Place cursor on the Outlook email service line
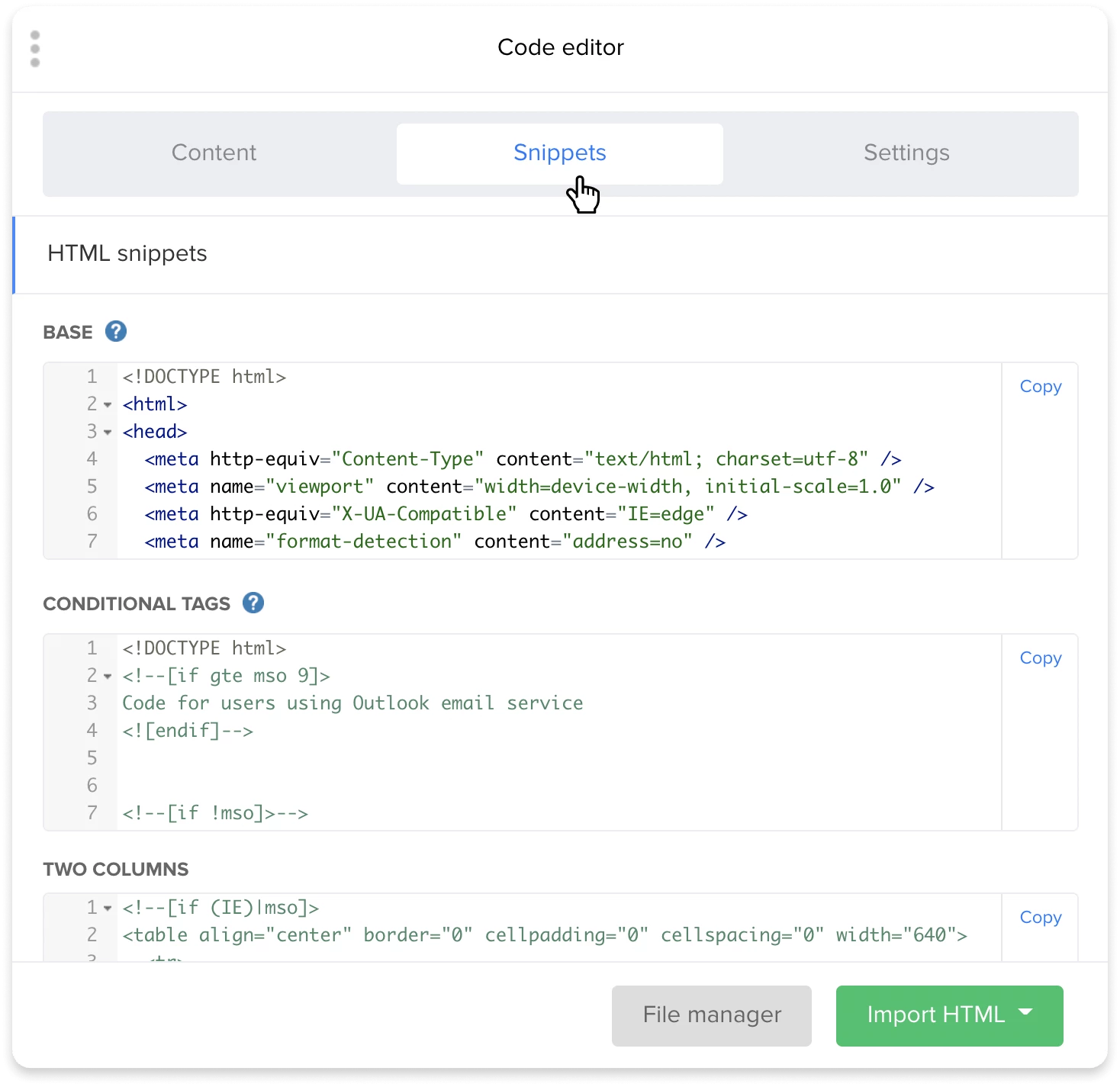1120x1087 pixels. (352, 703)
